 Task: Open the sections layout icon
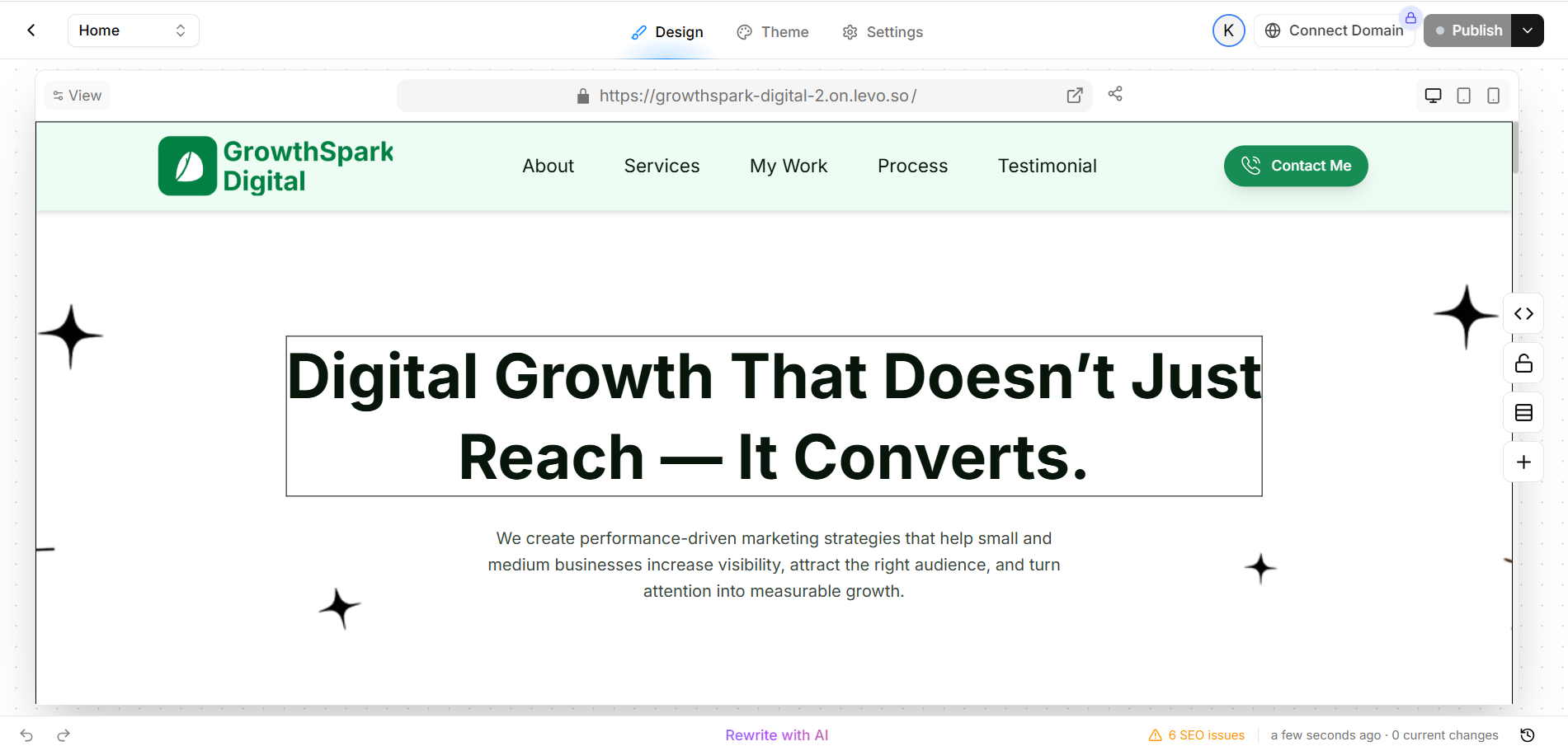(1523, 413)
